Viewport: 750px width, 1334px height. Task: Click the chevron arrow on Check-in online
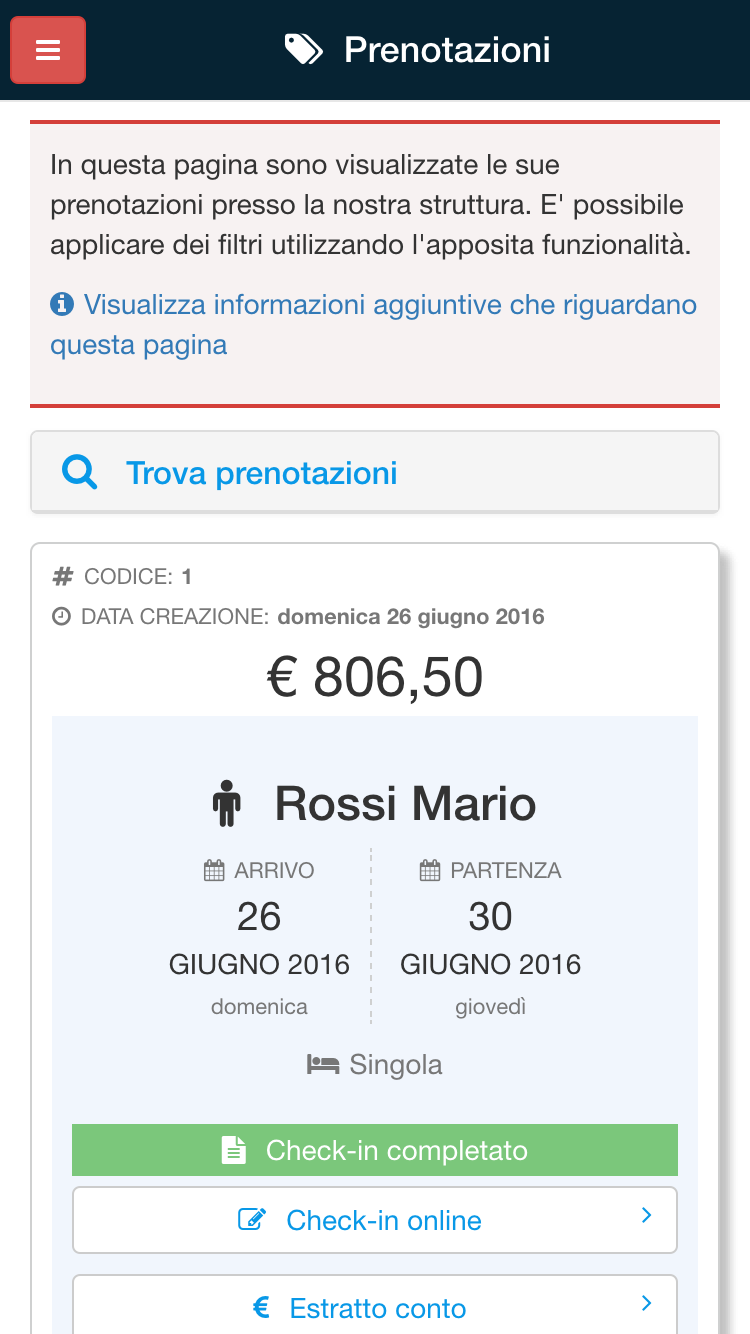tap(646, 1216)
